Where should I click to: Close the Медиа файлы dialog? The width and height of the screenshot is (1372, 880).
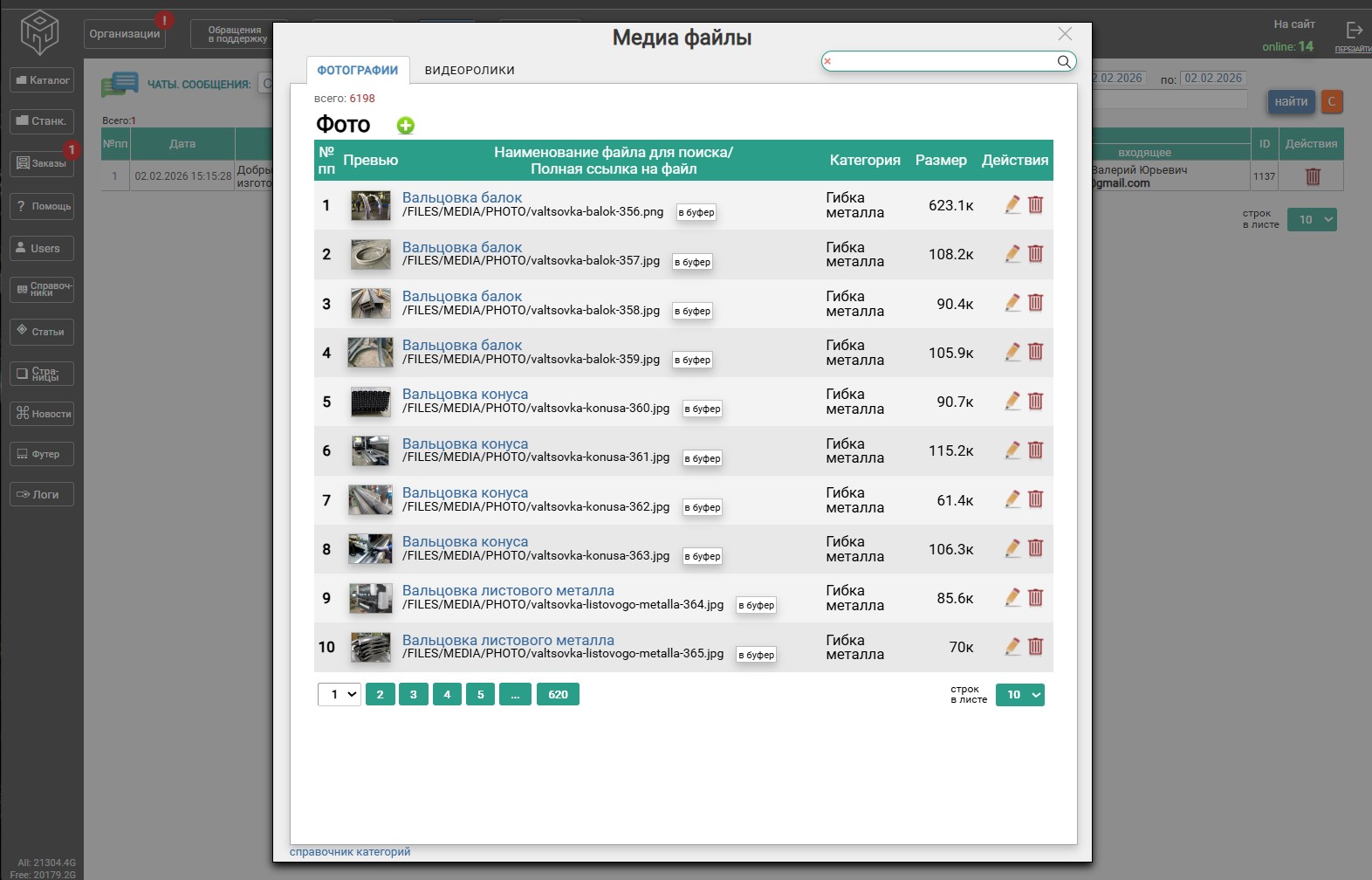[x=1065, y=34]
